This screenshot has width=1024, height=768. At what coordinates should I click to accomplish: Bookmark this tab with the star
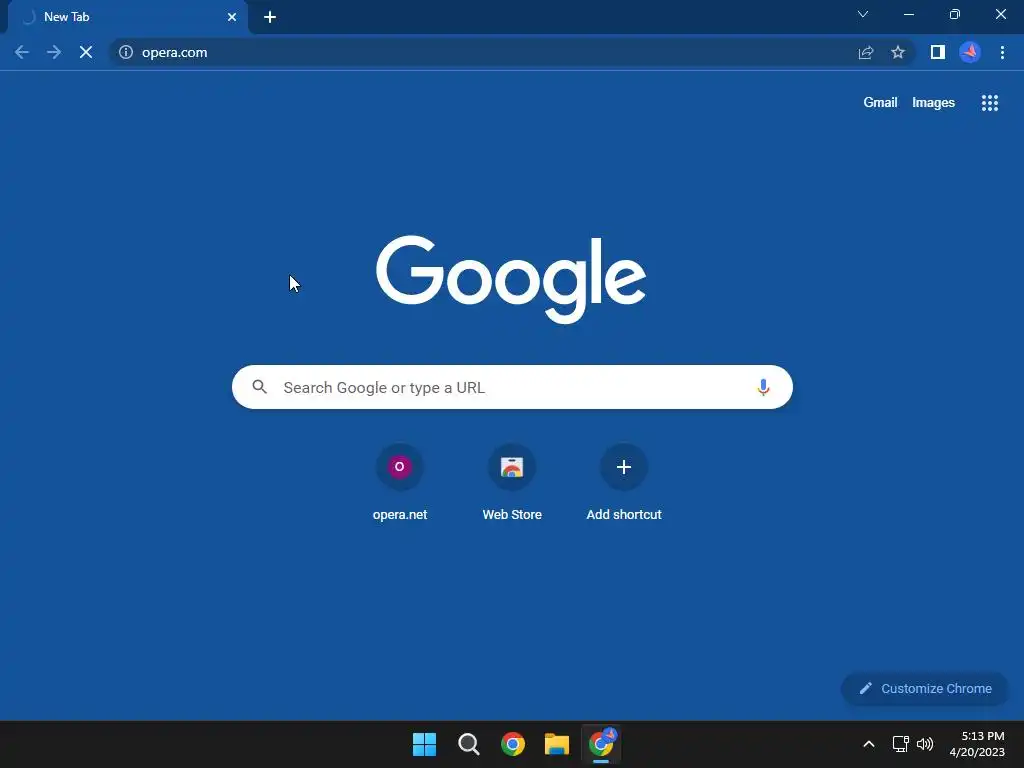click(x=898, y=52)
